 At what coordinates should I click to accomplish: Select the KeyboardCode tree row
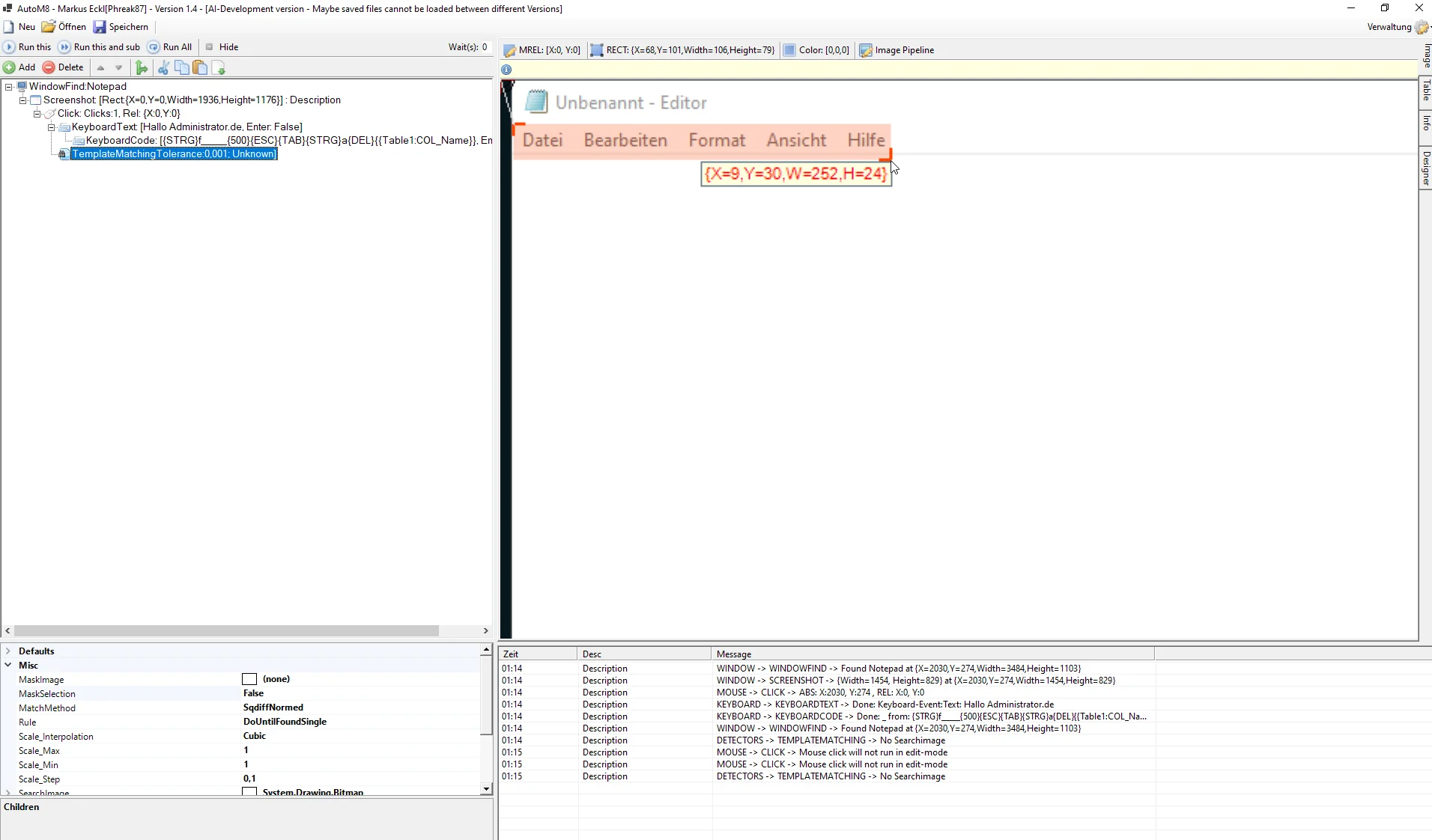[x=289, y=141]
